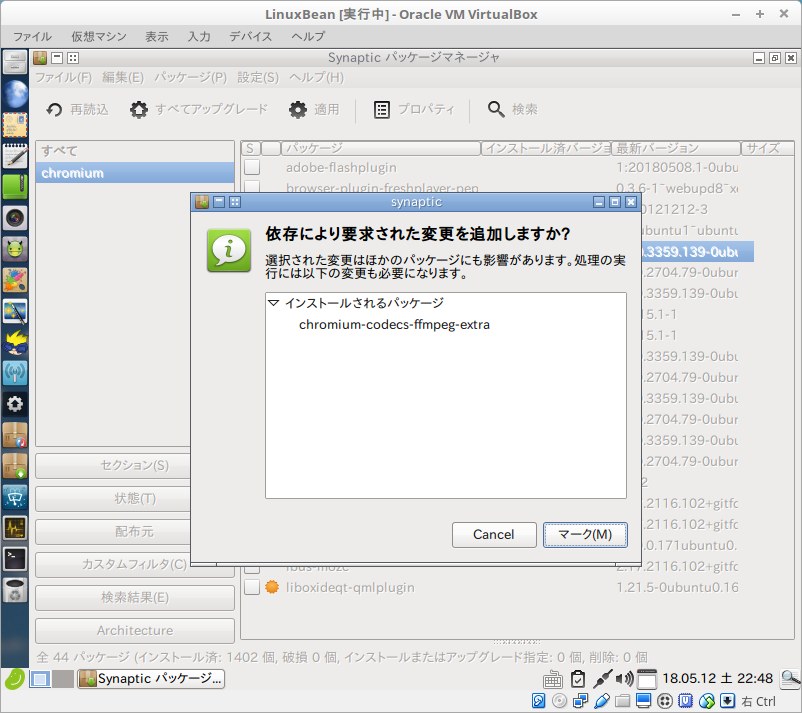Click the Upgrade All (すべてアップグレード) gear icon
Viewport: 802px width, 713px height.
click(139, 109)
